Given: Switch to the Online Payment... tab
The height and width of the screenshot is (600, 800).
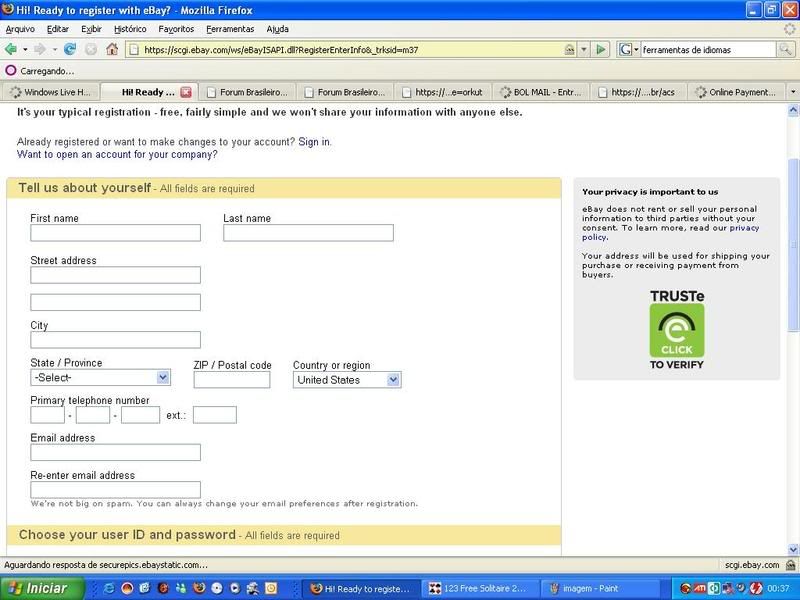Looking at the screenshot, I should [x=736, y=92].
